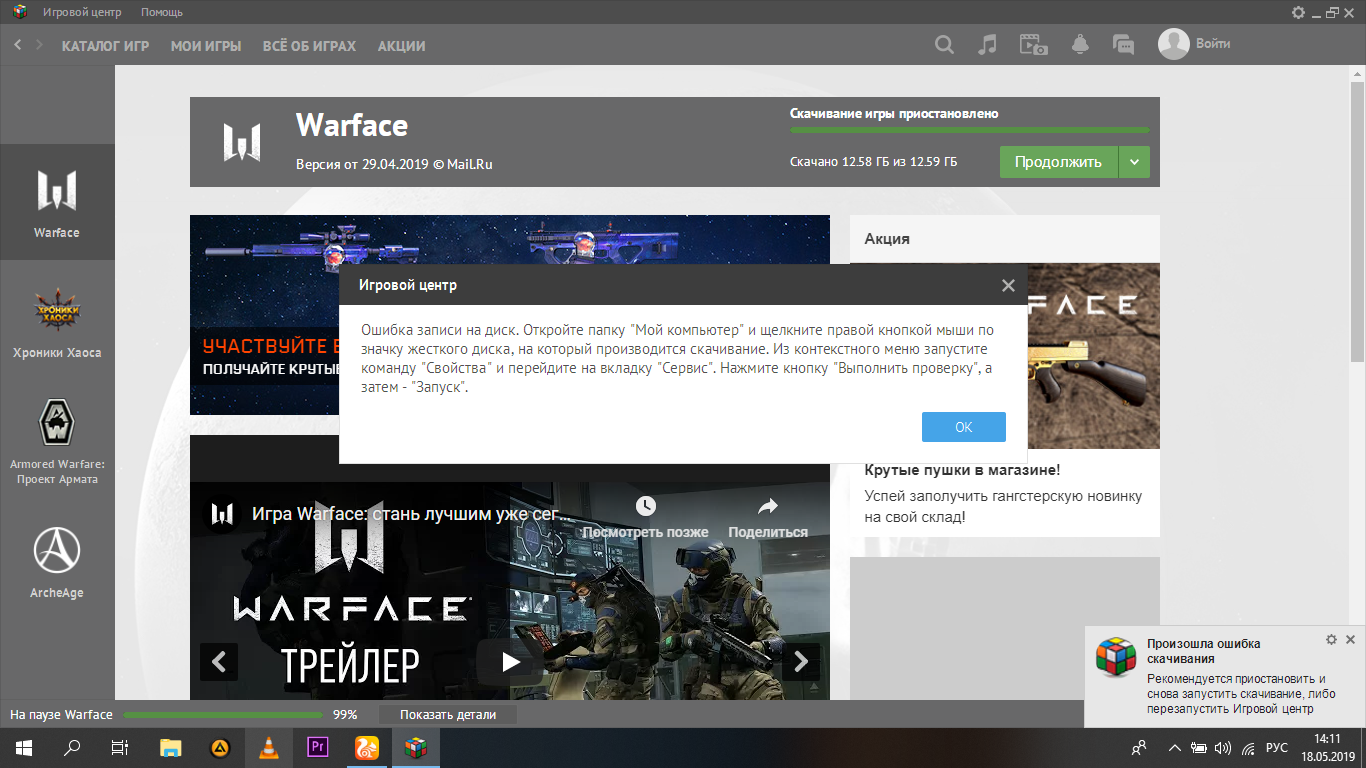Open the Помощь menu
The image size is (1366, 768).
pos(162,13)
